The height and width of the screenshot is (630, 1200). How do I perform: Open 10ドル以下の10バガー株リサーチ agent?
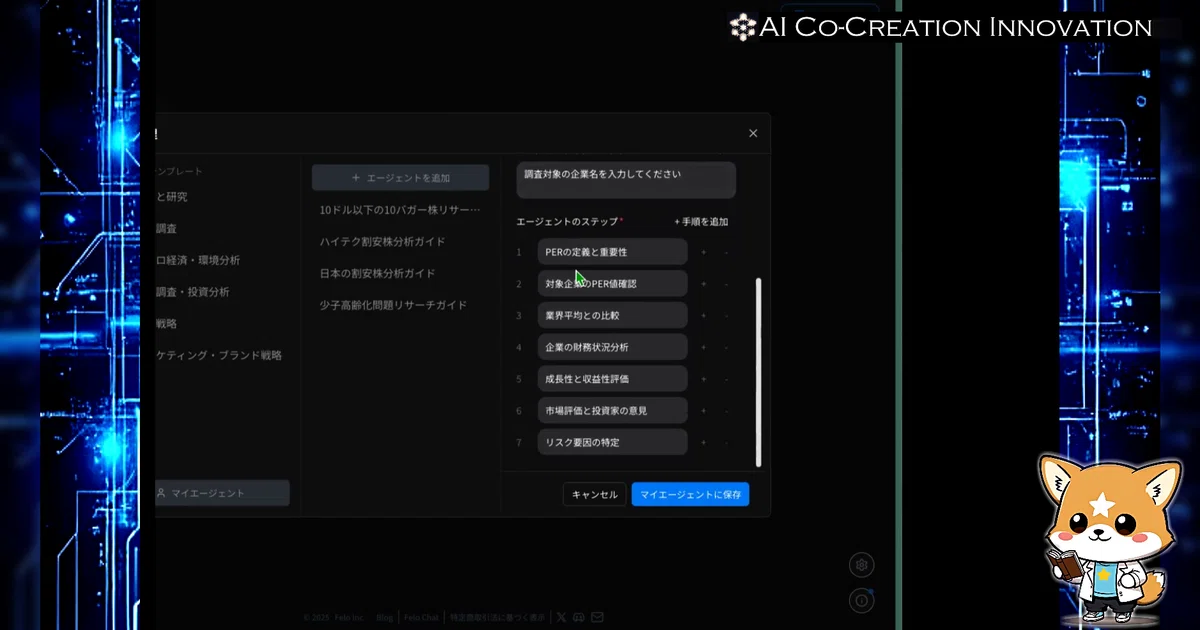pyautogui.click(x=400, y=210)
